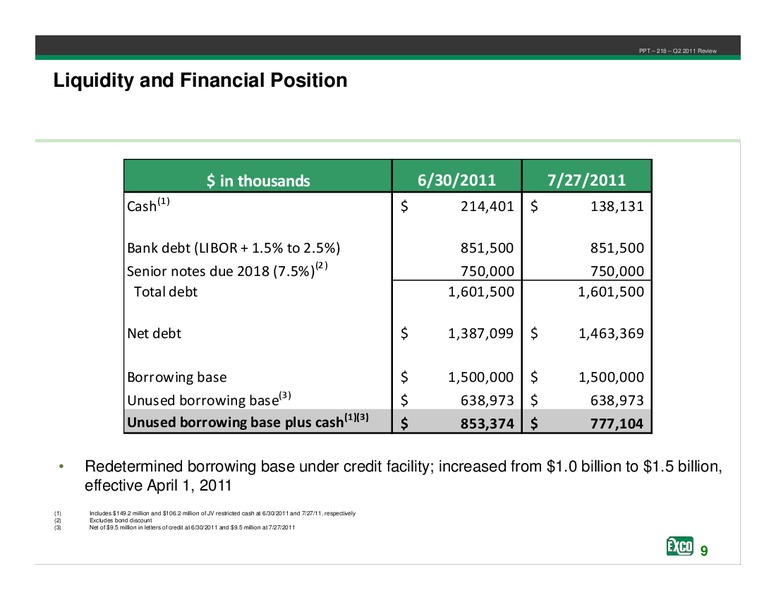Click the 7/27/2011 total debt value 1,601,500

coord(611,292)
